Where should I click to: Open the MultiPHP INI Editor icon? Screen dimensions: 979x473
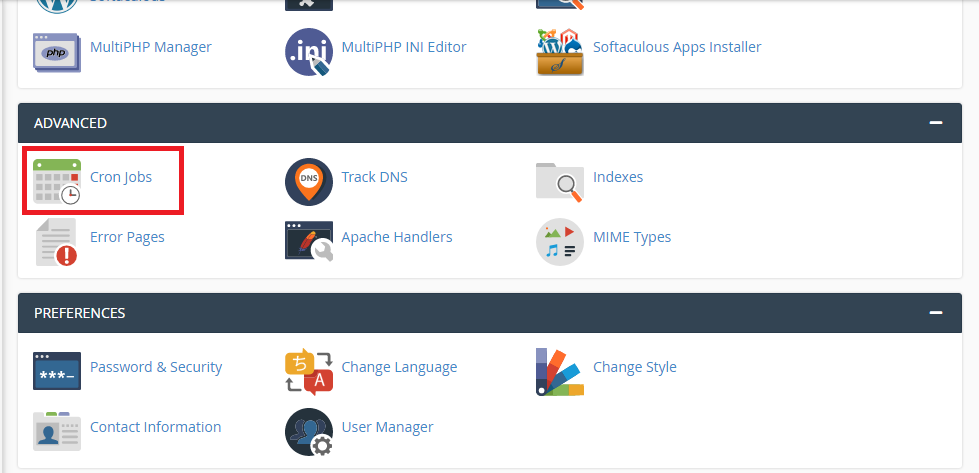[309, 52]
